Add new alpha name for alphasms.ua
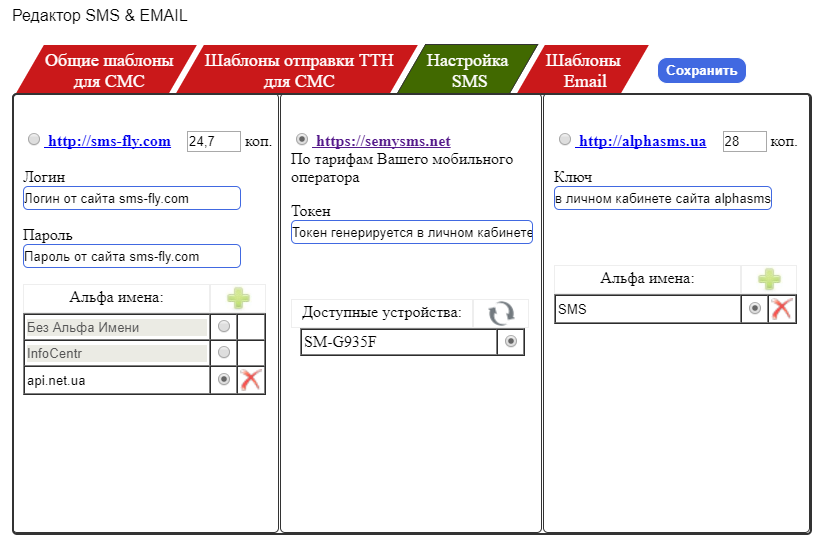This screenshot has width=826, height=540. [768, 280]
